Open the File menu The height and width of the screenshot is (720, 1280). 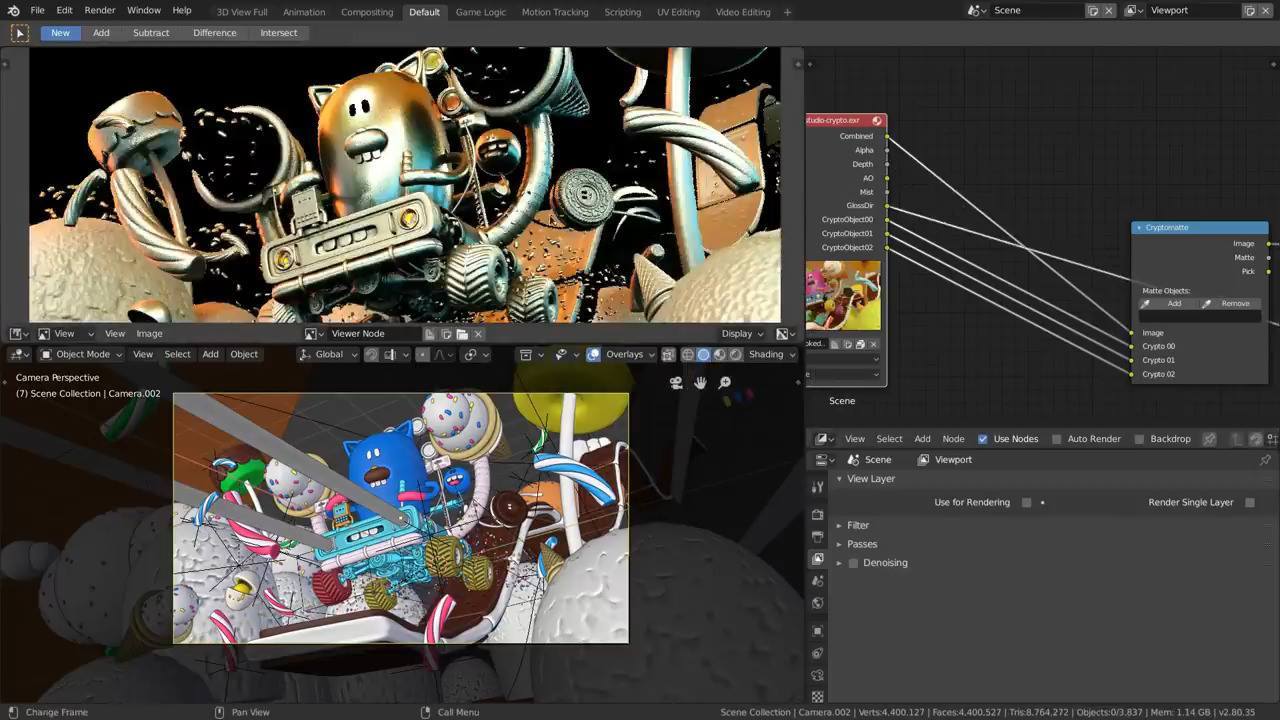[37, 10]
